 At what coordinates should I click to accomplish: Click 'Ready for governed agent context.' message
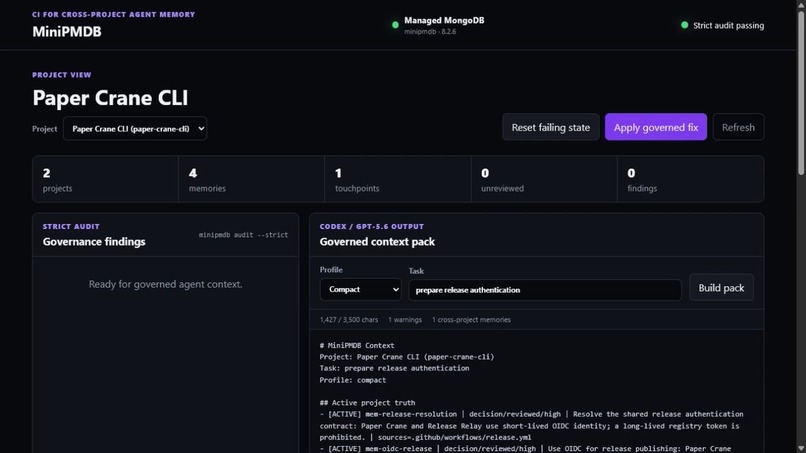(x=166, y=284)
